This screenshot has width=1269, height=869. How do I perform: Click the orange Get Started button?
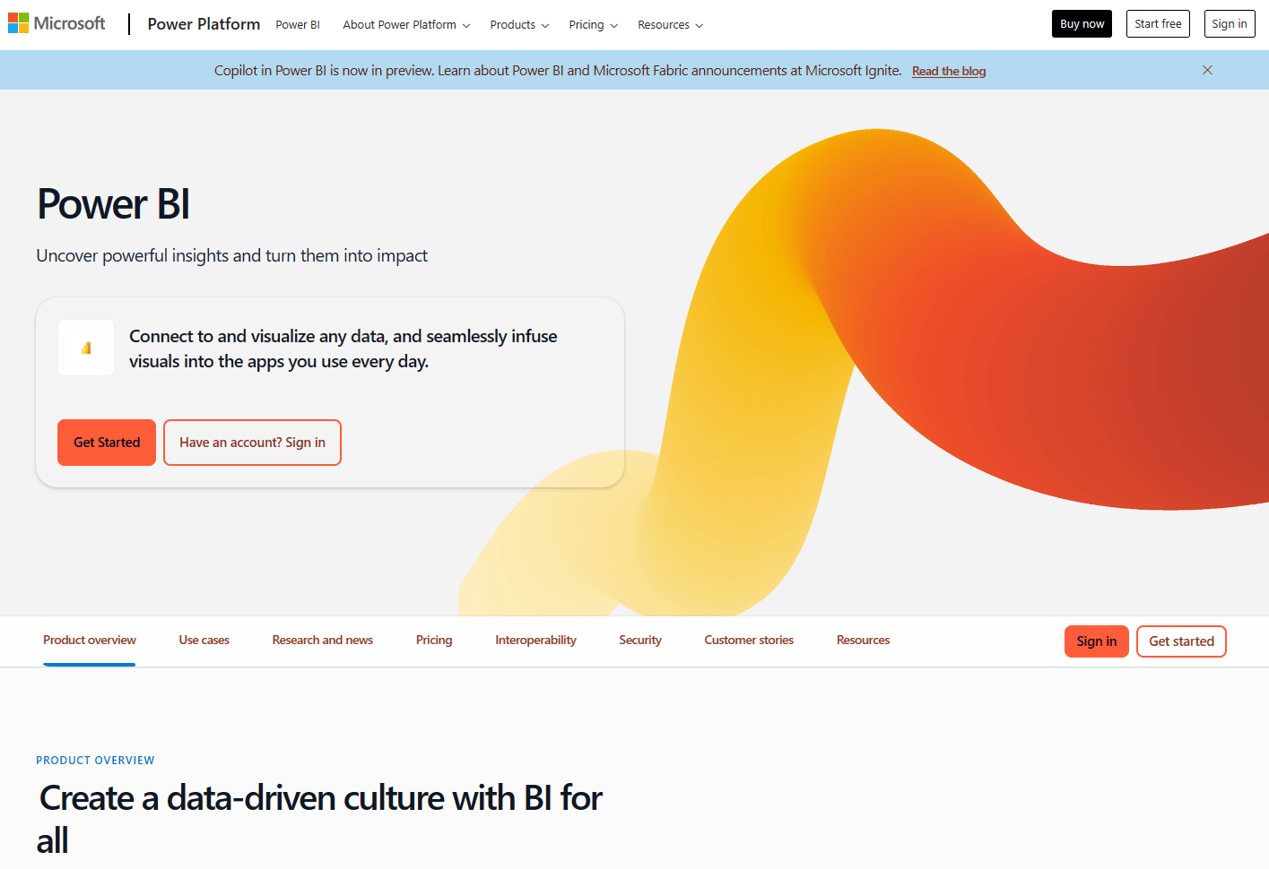click(x=107, y=442)
